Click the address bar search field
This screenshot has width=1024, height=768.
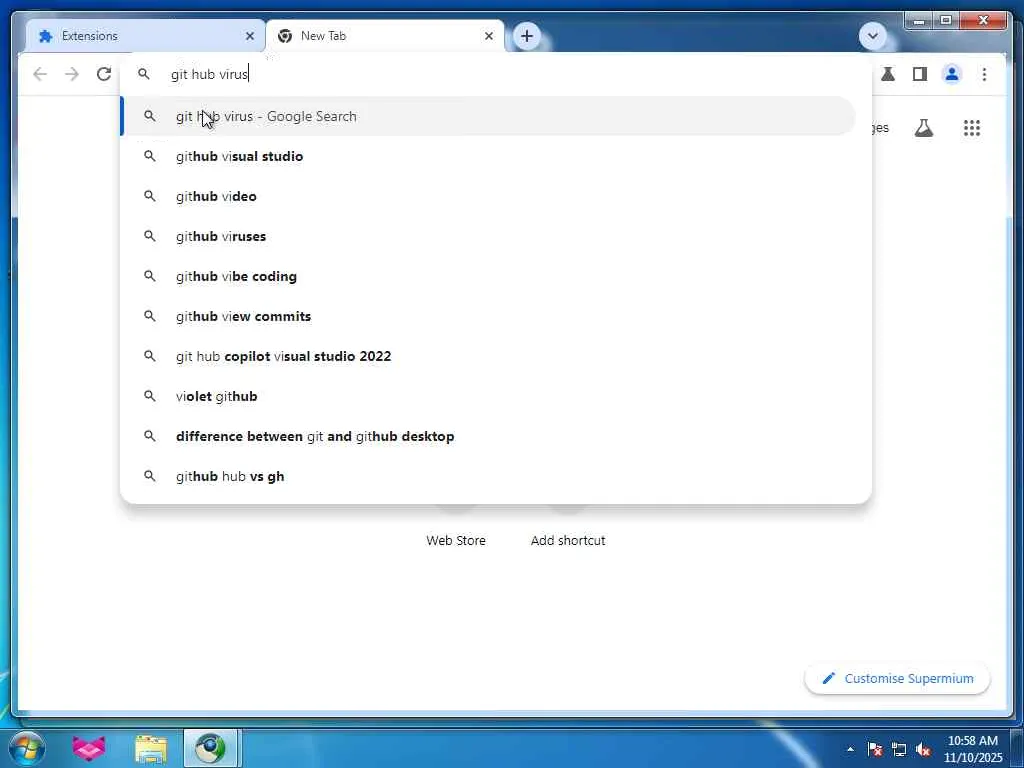coord(496,74)
